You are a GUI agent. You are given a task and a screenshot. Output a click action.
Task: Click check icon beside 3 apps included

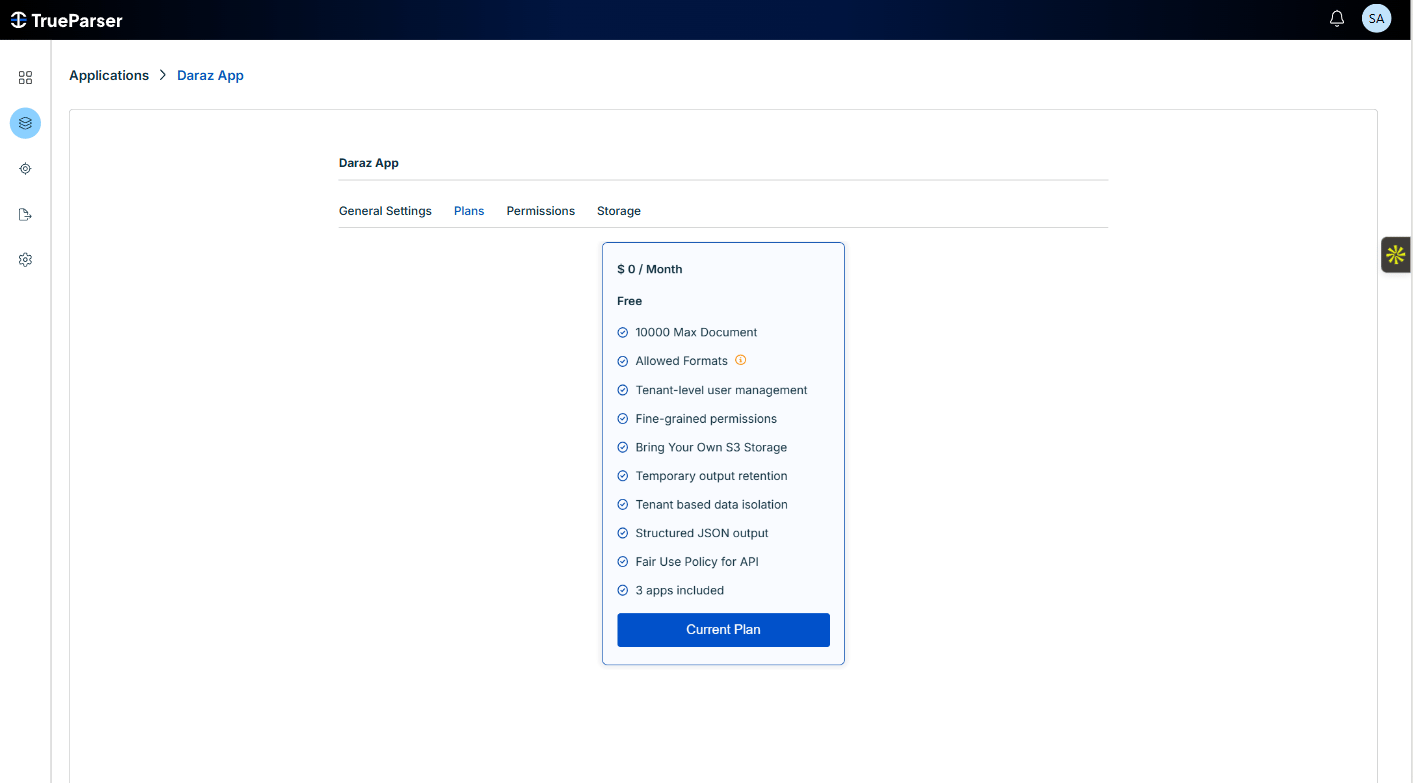click(623, 591)
